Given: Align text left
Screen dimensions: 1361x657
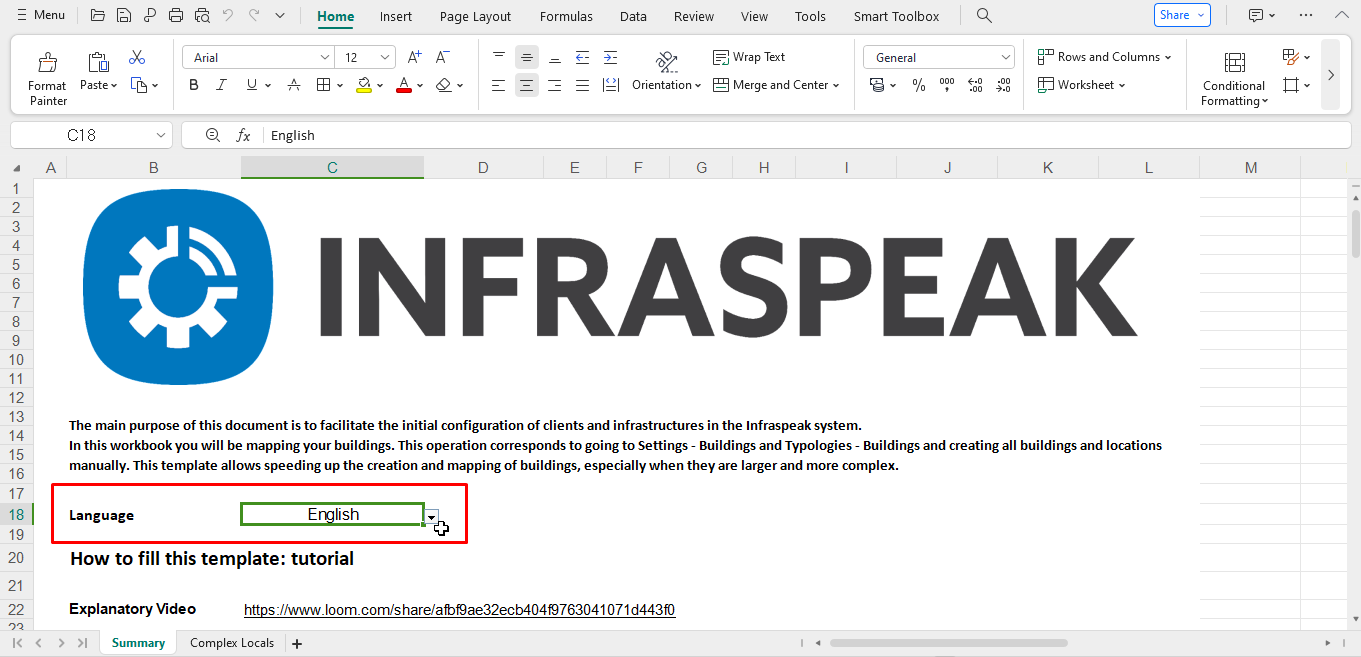Looking at the screenshot, I should 499,85.
